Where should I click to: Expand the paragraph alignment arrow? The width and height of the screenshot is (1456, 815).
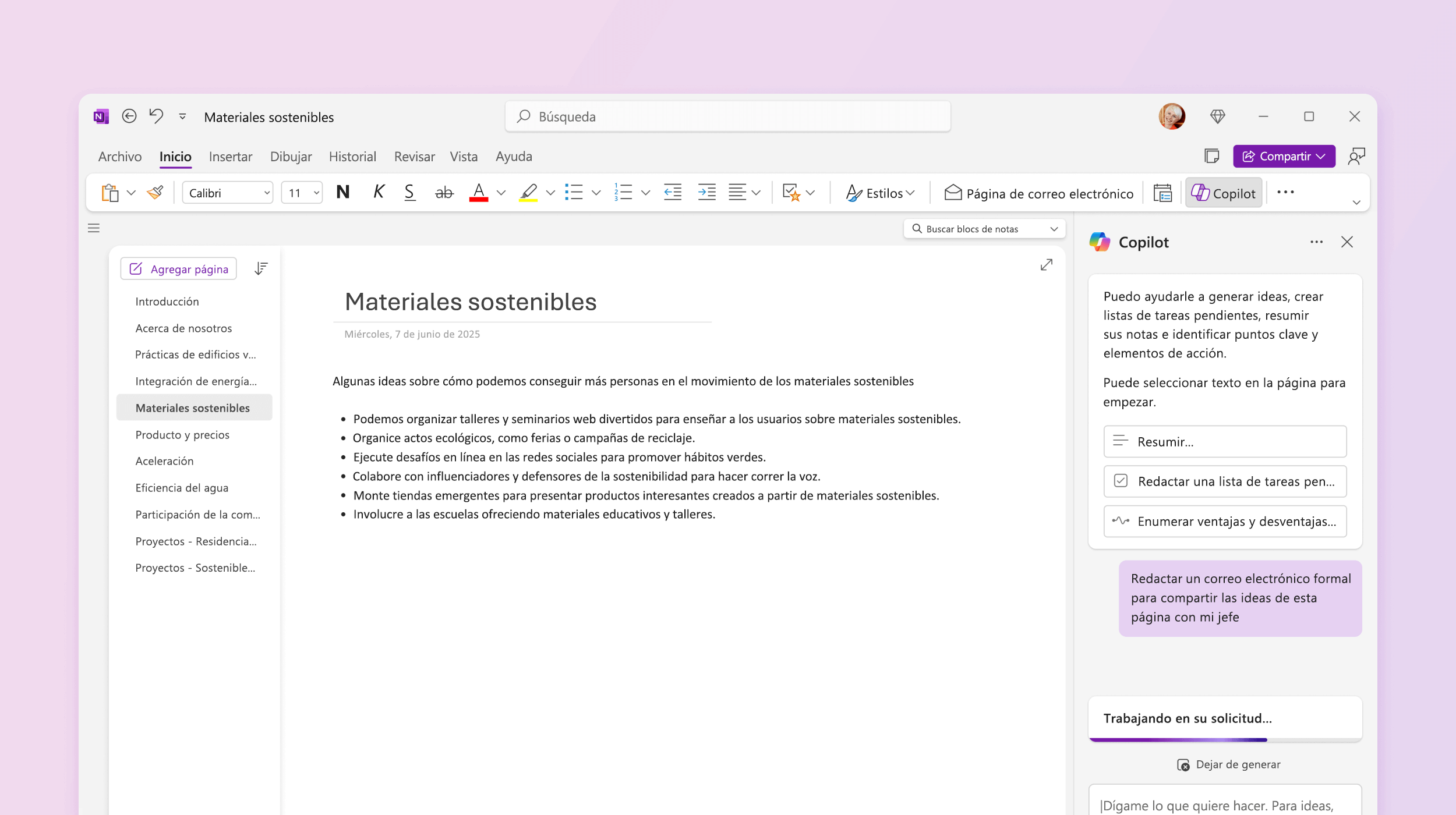(756, 193)
